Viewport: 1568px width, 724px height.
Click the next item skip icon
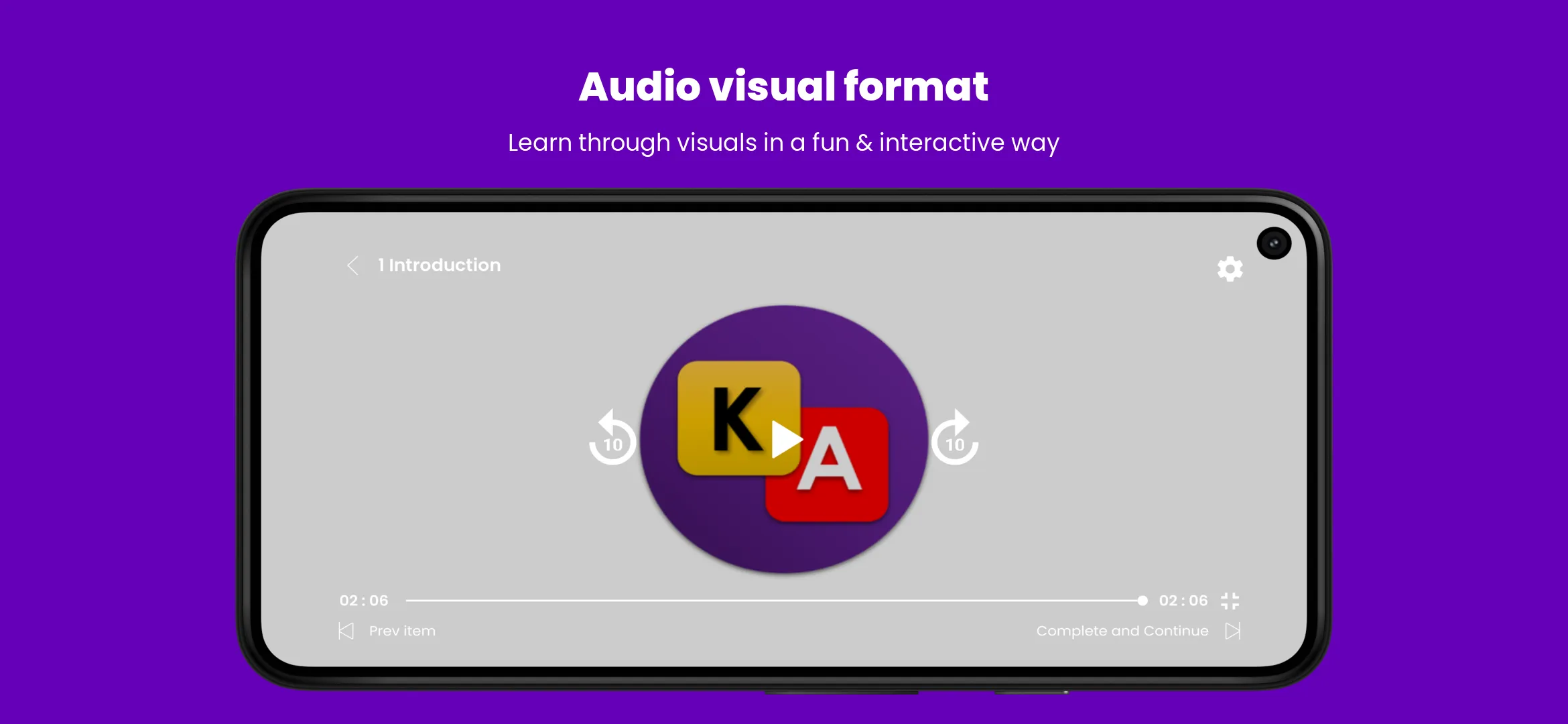click(1233, 631)
